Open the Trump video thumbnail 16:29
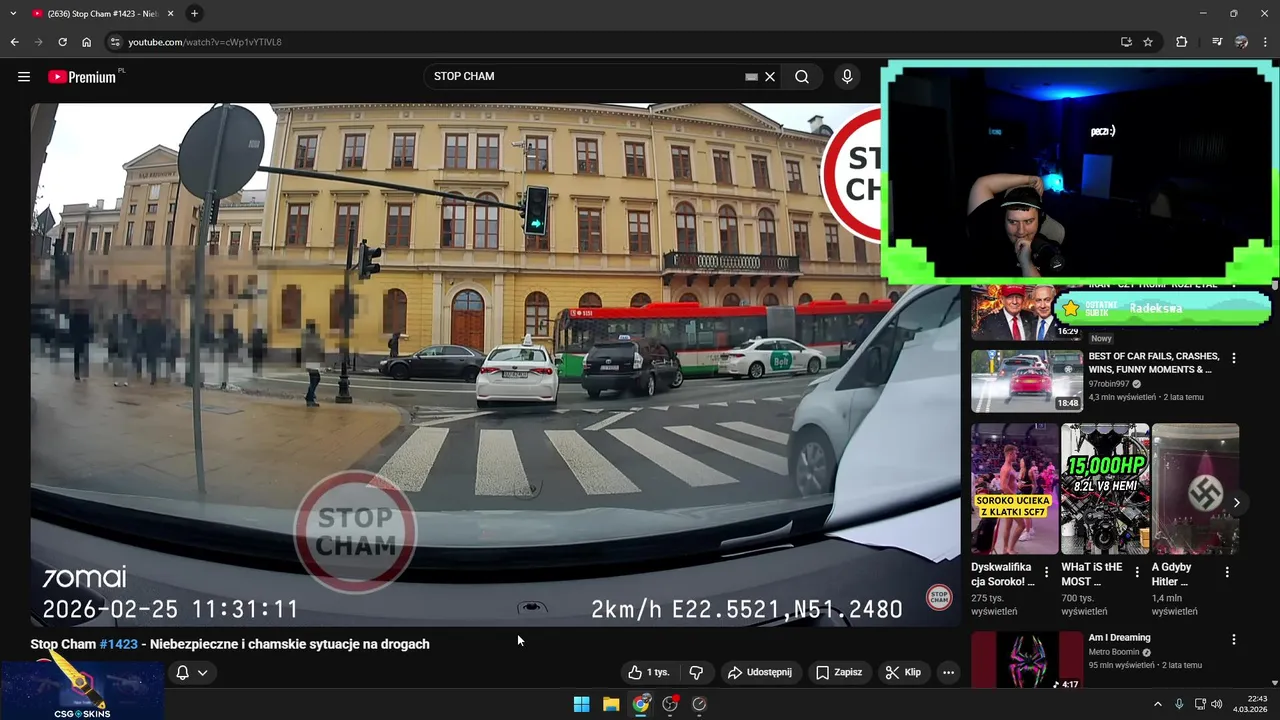Image resolution: width=1280 pixels, height=720 pixels. click(x=1026, y=313)
